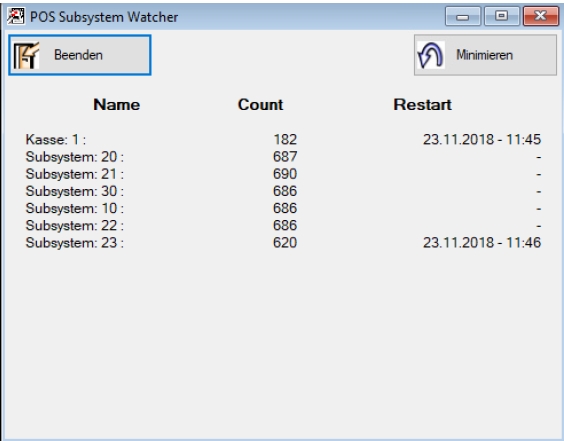Select the Name column header
The width and height of the screenshot is (564, 441).
117,105
